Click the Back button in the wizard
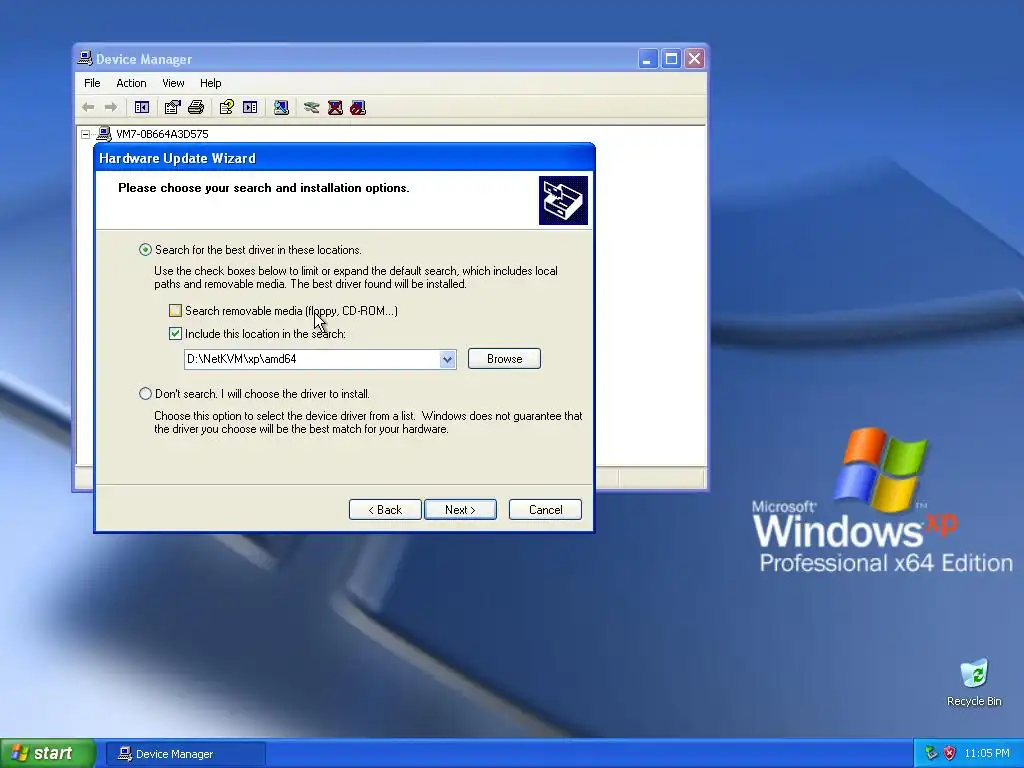This screenshot has width=1024, height=768. coord(385,509)
